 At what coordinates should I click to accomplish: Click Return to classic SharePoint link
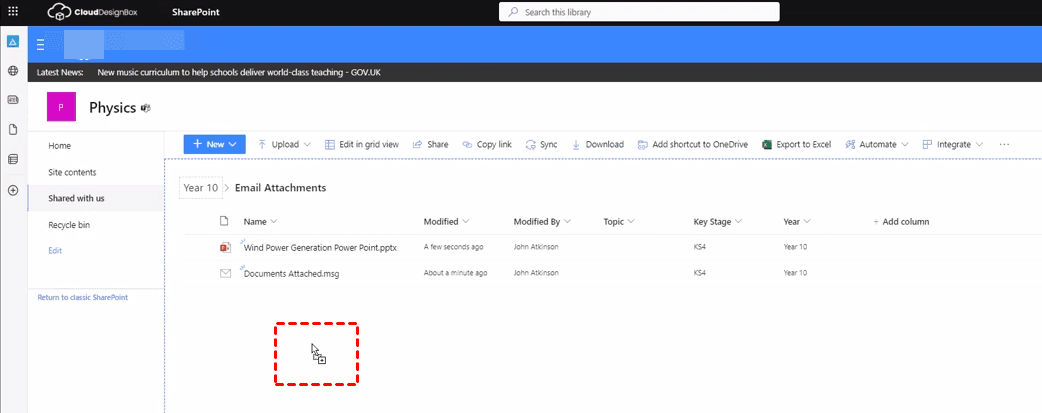click(x=82, y=297)
